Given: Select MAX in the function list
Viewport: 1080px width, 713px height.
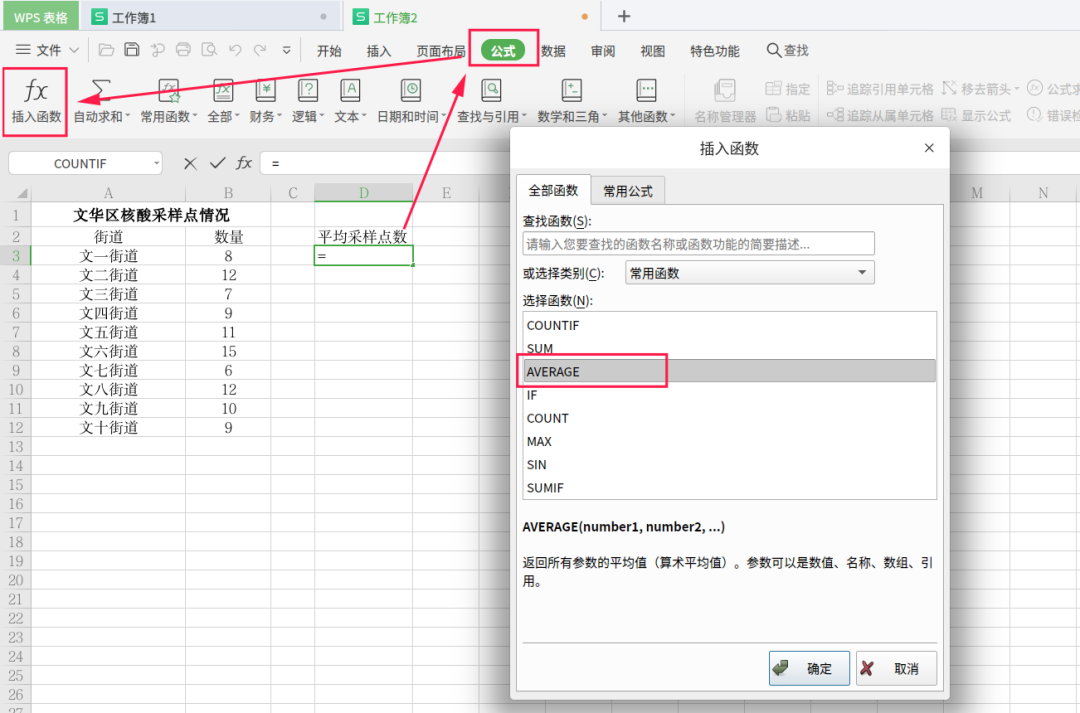Looking at the screenshot, I should click(729, 442).
